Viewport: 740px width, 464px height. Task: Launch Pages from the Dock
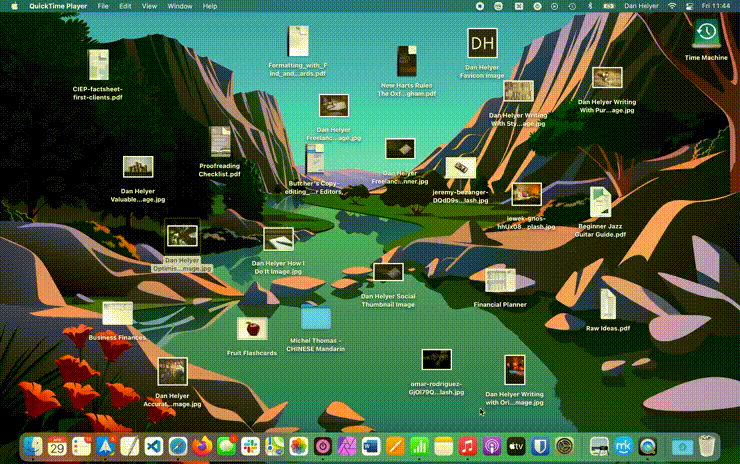[395, 446]
